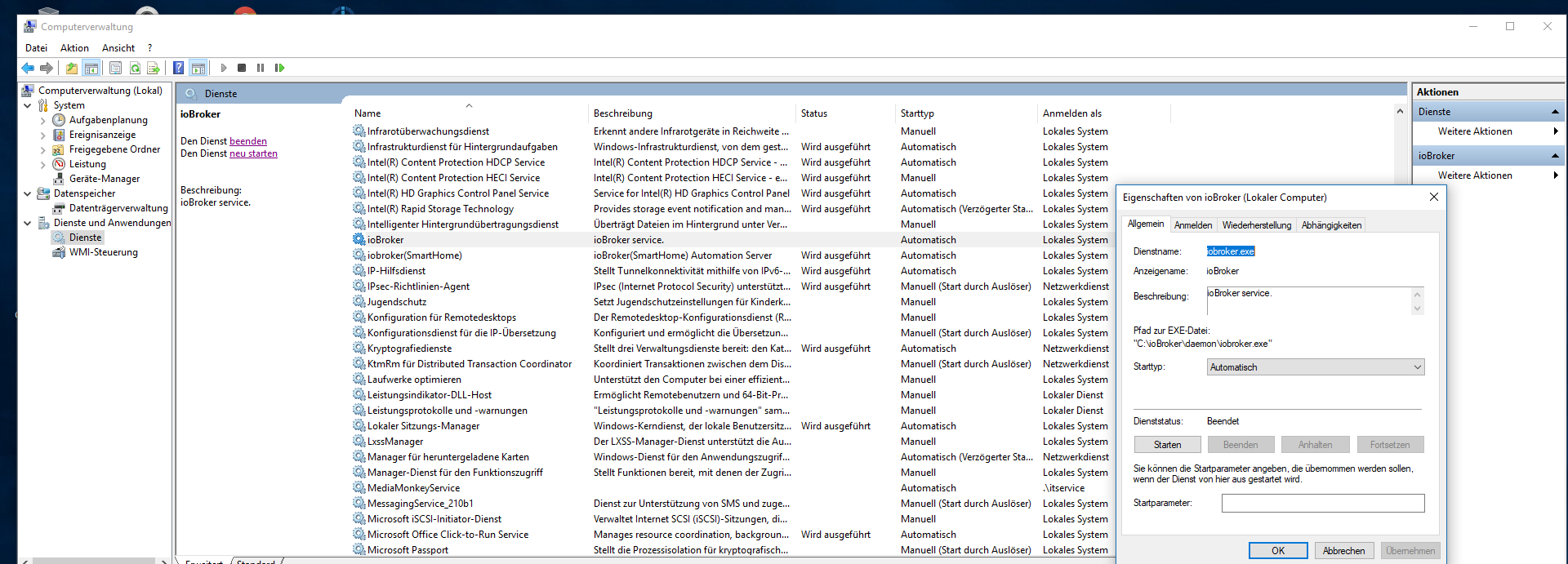The height and width of the screenshot is (564, 1568).
Task: Restart the service with the toolbar restart icon
Action: tap(279, 68)
